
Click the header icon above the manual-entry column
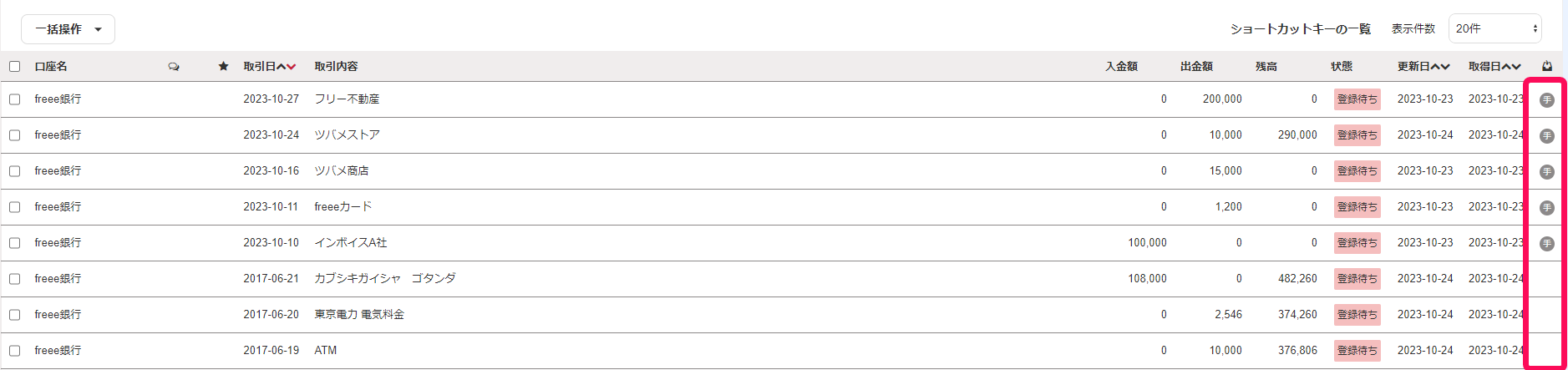pos(1547,66)
